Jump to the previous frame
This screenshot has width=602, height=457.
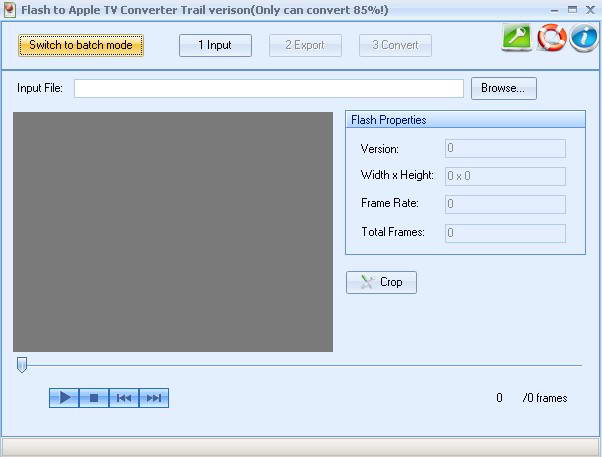pyautogui.click(x=124, y=398)
